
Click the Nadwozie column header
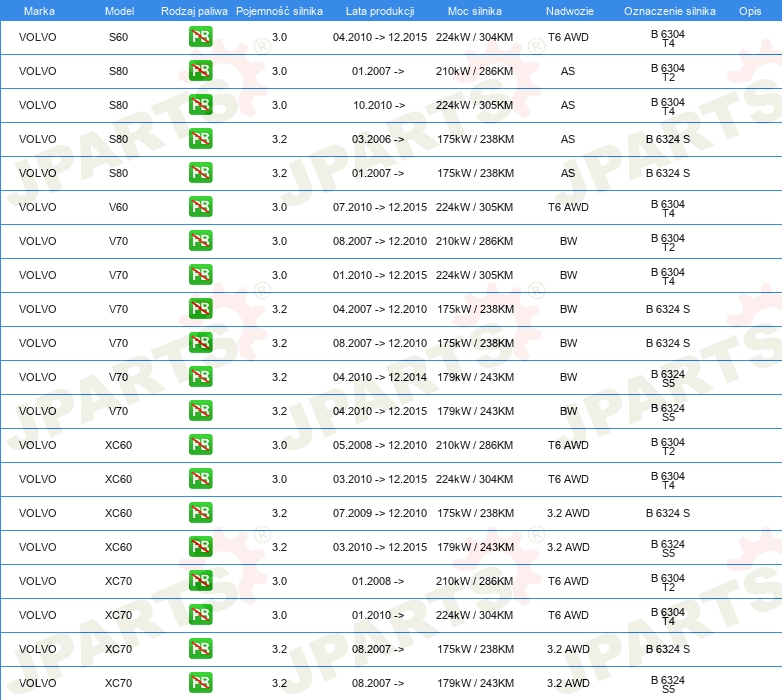(x=570, y=11)
